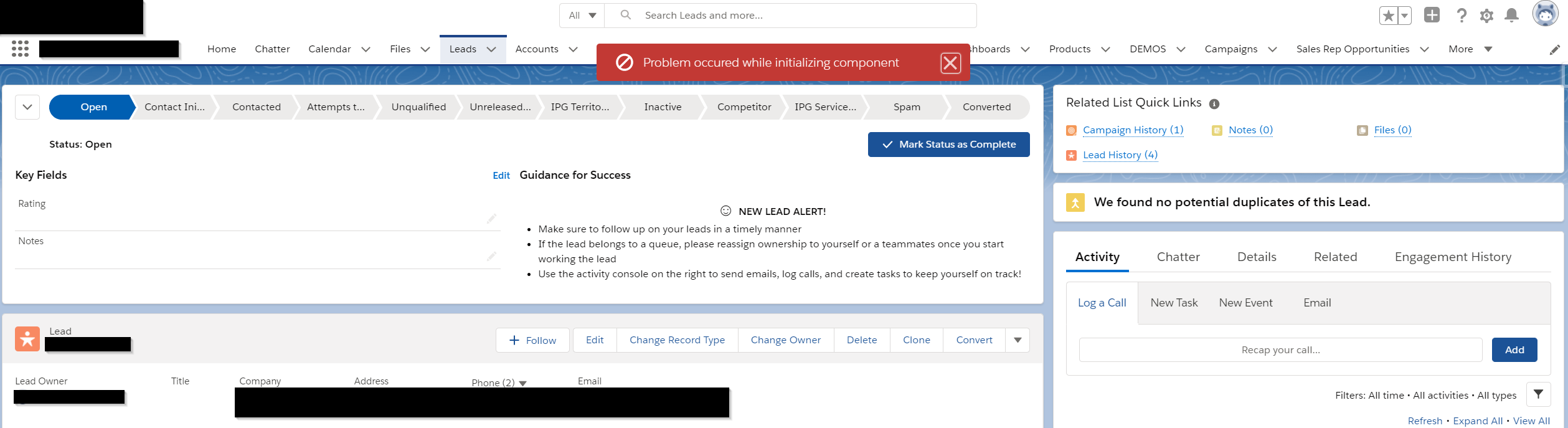
Task: Select the Spam path stage
Action: [907, 107]
